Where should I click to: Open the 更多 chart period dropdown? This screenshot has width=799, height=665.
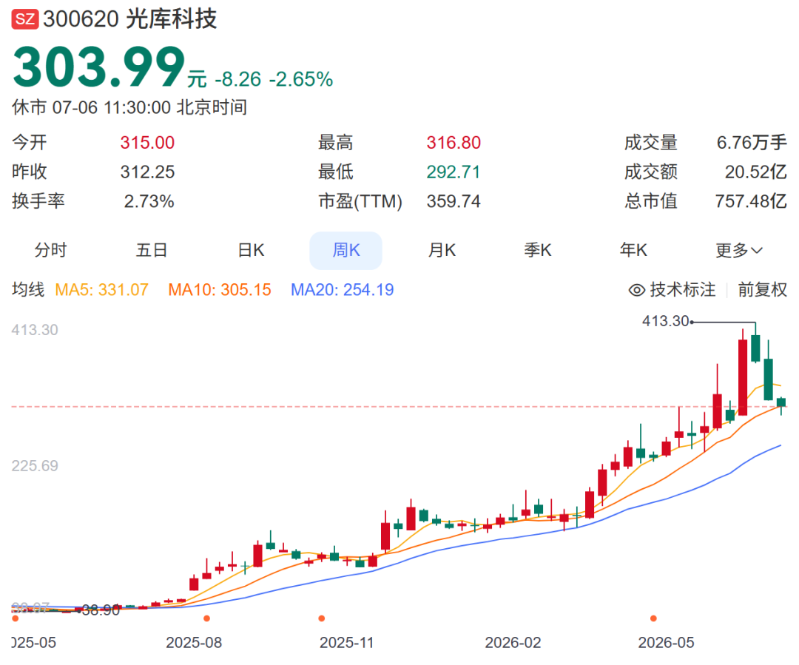[x=738, y=250]
